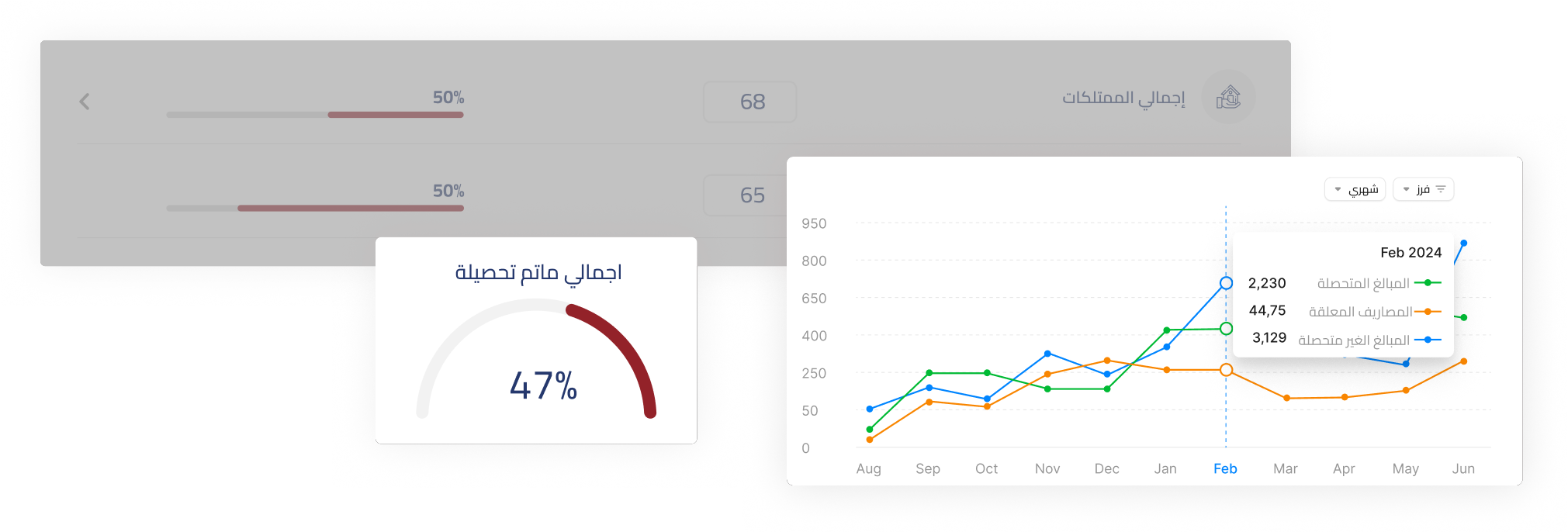
Task: Click the filter lines icon in the sort button
Action: click(x=1441, y=189)
